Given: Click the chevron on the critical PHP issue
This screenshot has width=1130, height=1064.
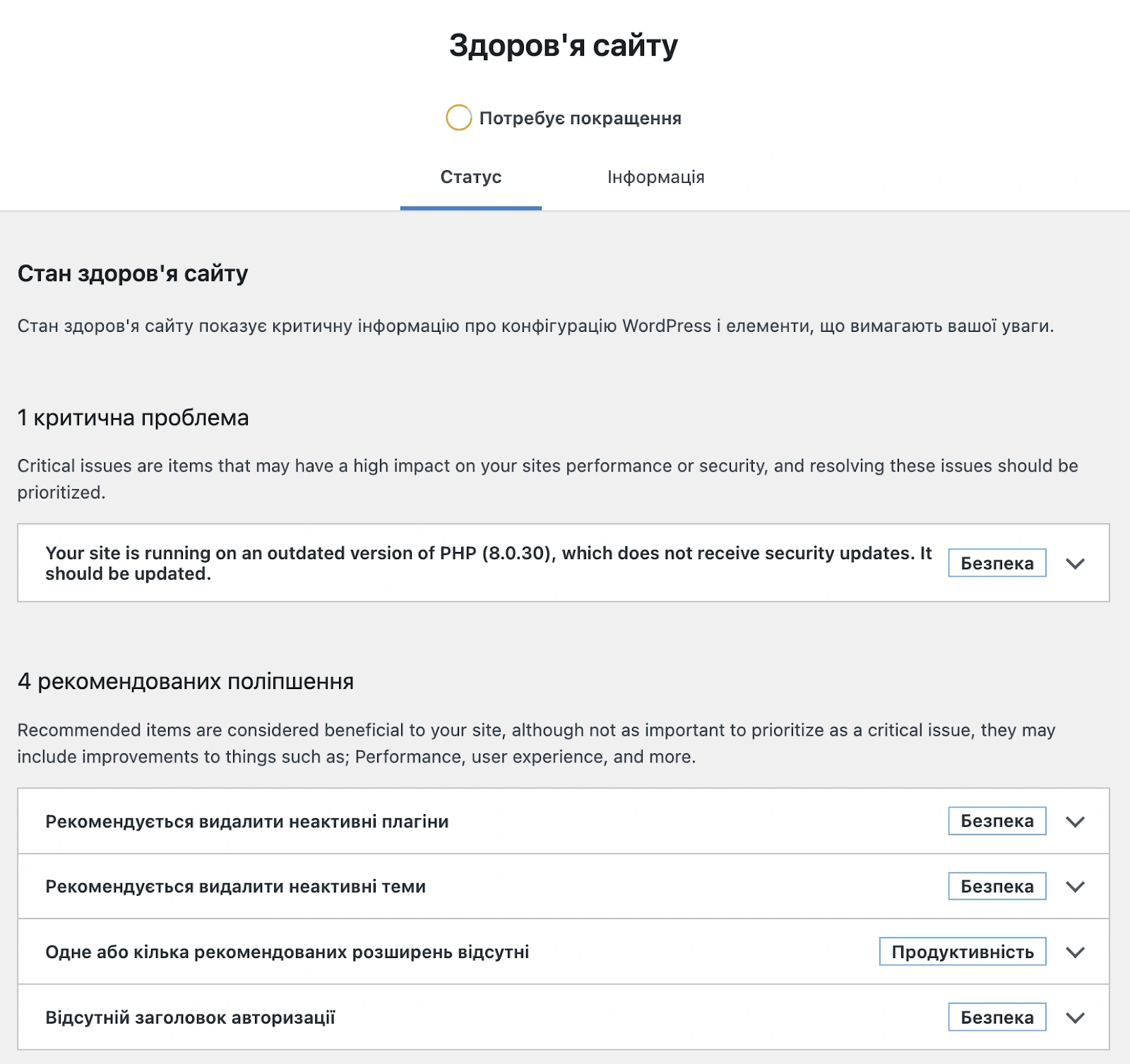Looking at the screenshot, I should point(1075,563).
